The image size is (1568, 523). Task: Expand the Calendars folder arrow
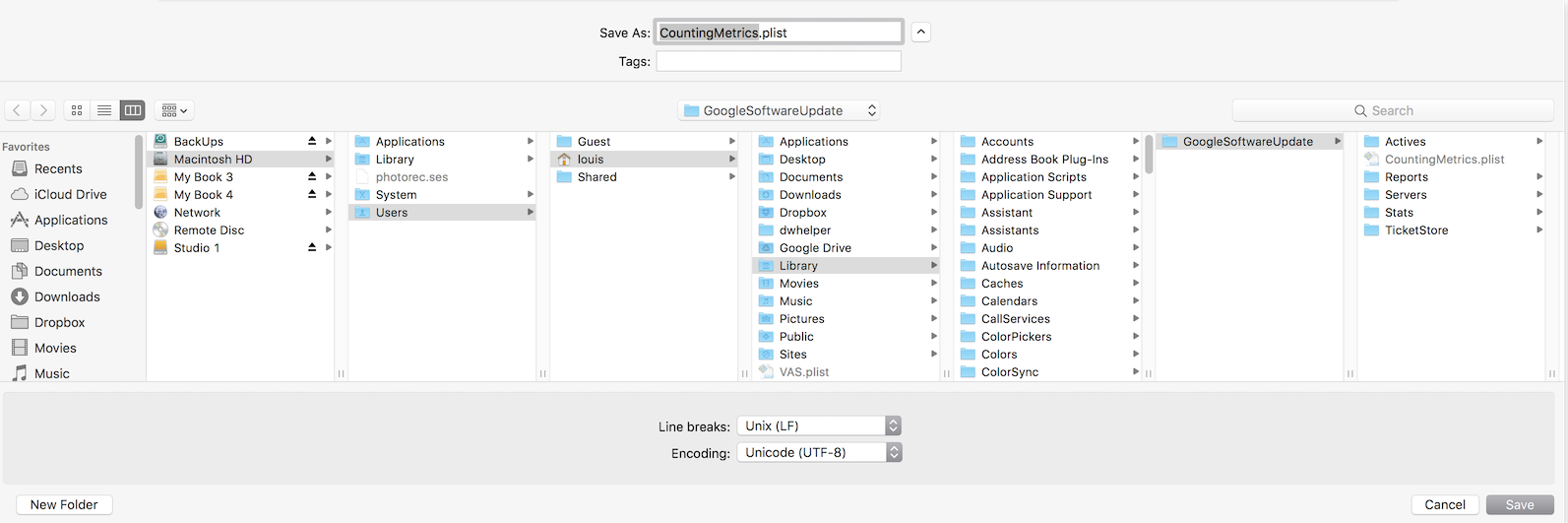coord(1136,300)
